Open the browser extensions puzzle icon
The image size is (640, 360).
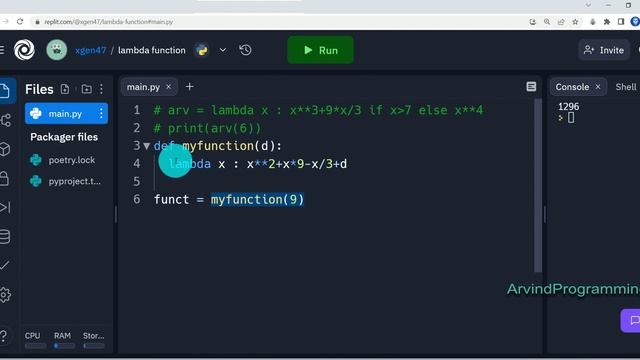point(607,22)
